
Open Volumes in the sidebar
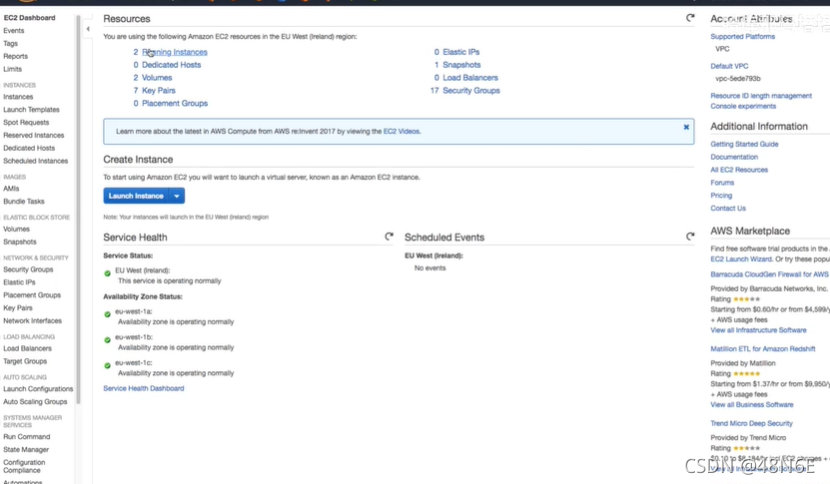point(16,229)
